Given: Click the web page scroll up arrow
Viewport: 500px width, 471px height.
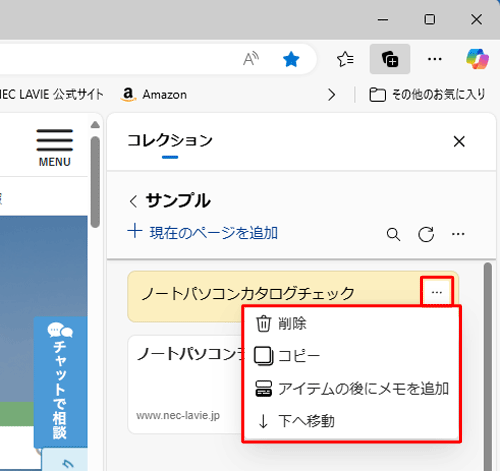Looking at the screenshot, I should click(95, 125).
